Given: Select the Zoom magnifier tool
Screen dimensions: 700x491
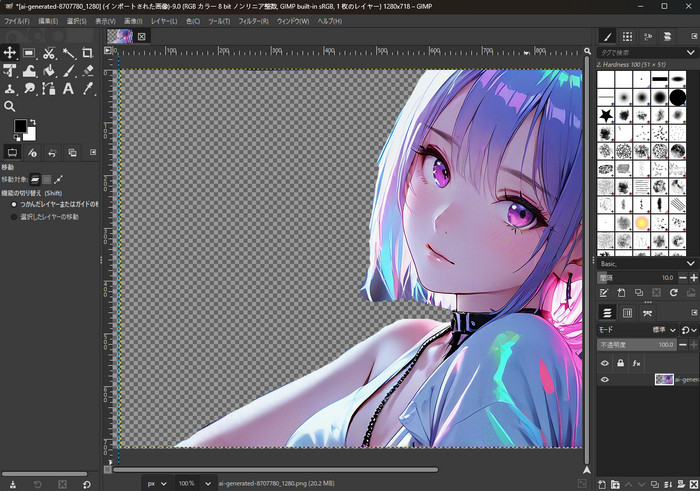Looking at the screenshot, I should (x=10, y=106).
